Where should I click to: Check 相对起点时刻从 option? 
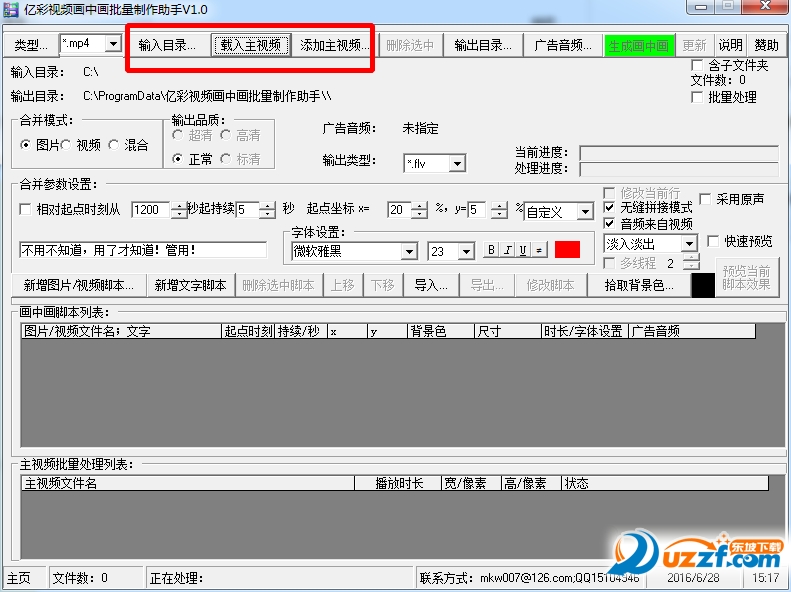(70, 209)
